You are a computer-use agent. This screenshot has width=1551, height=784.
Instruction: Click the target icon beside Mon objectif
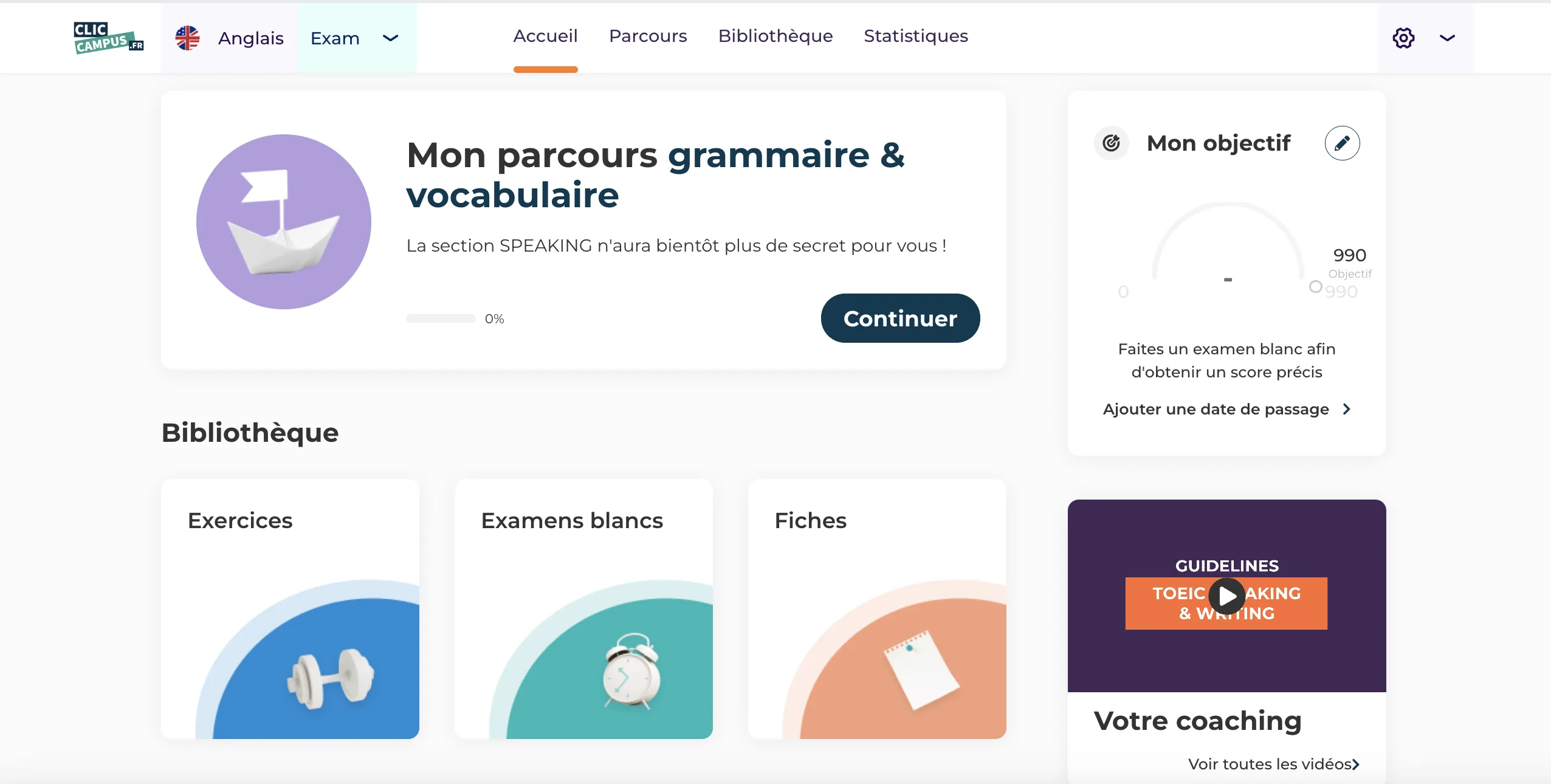(x=1111, y=143)
